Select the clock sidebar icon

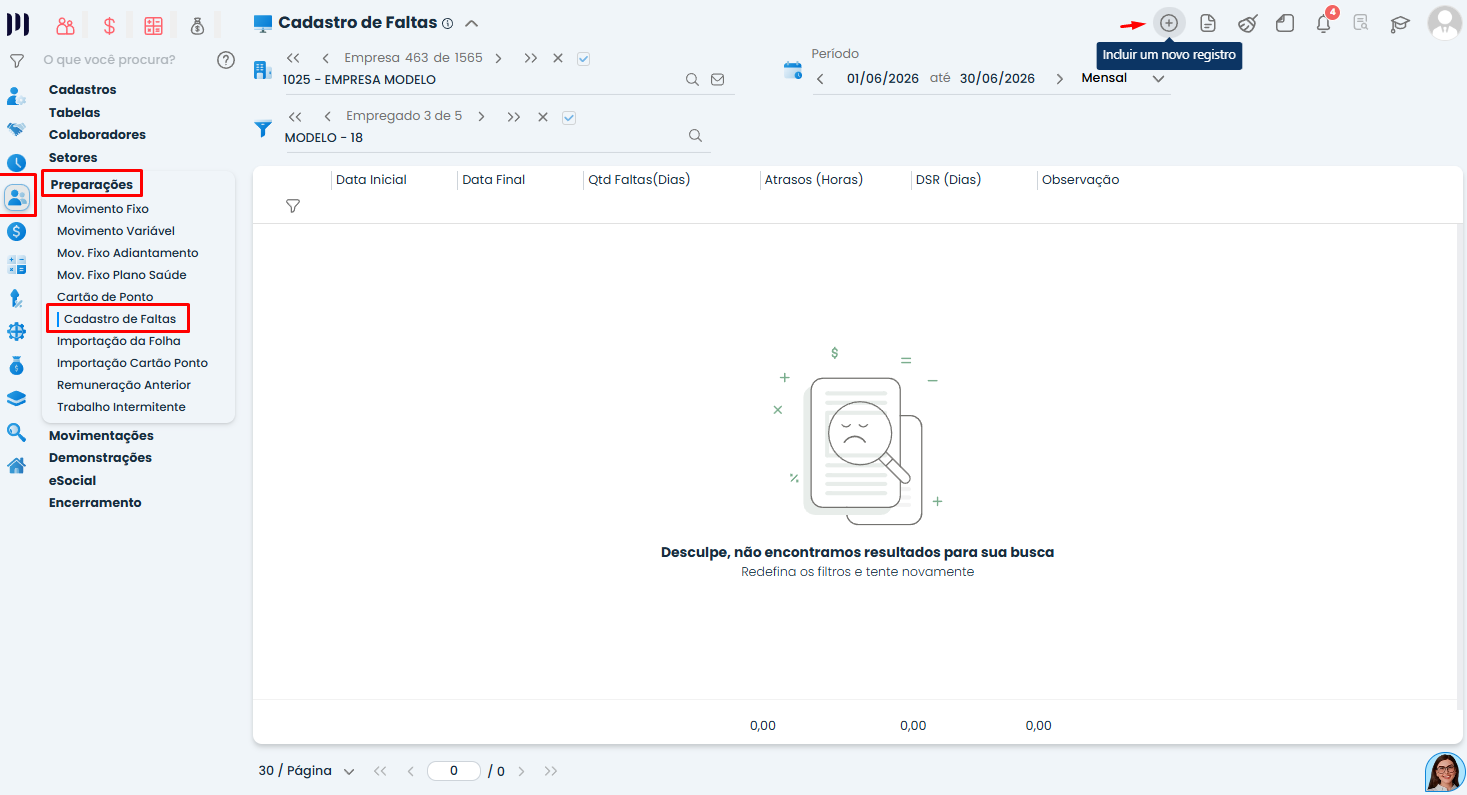(x=16, y=162)
